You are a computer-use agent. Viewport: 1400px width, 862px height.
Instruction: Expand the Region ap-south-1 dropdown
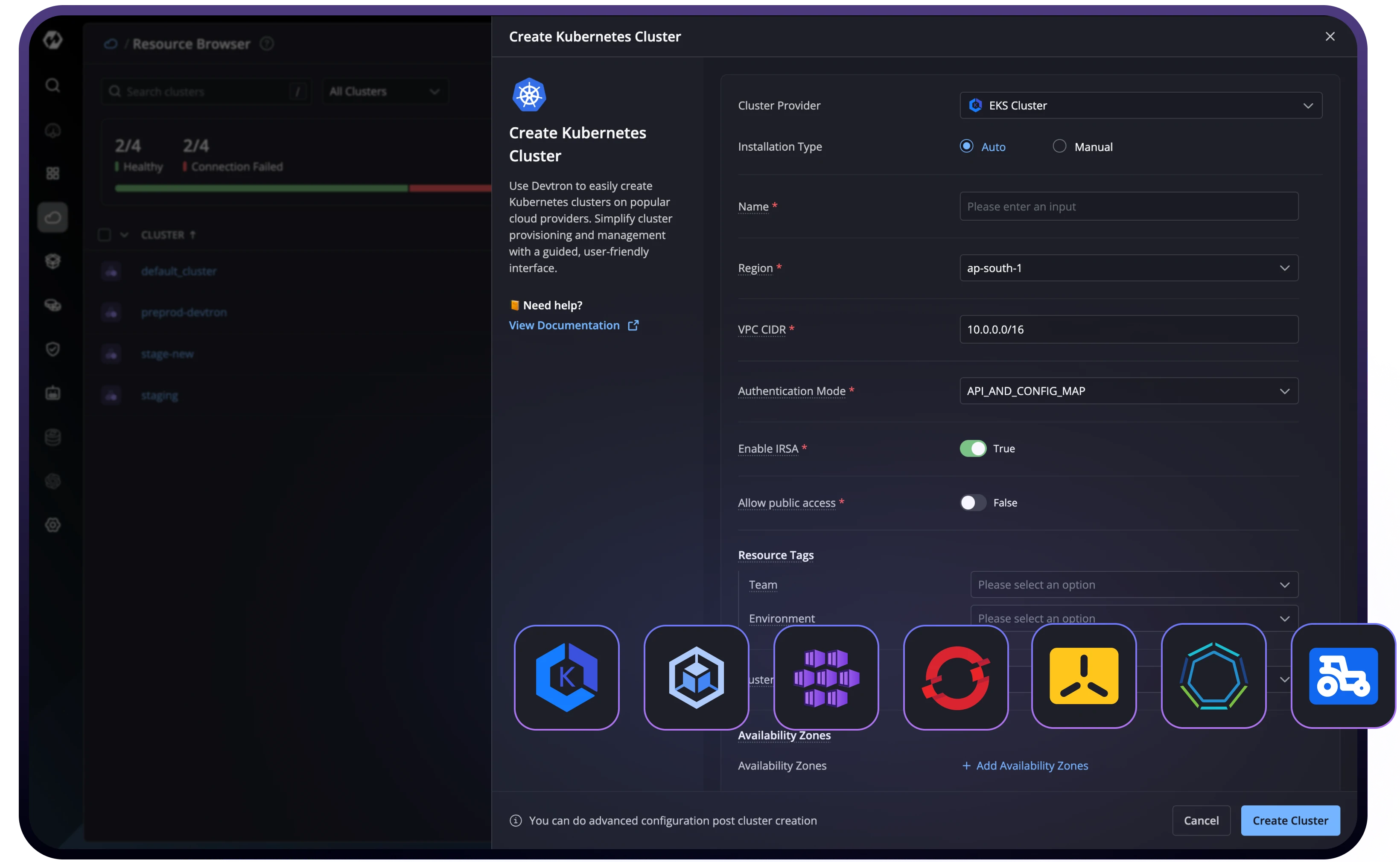click(1129, 268)
